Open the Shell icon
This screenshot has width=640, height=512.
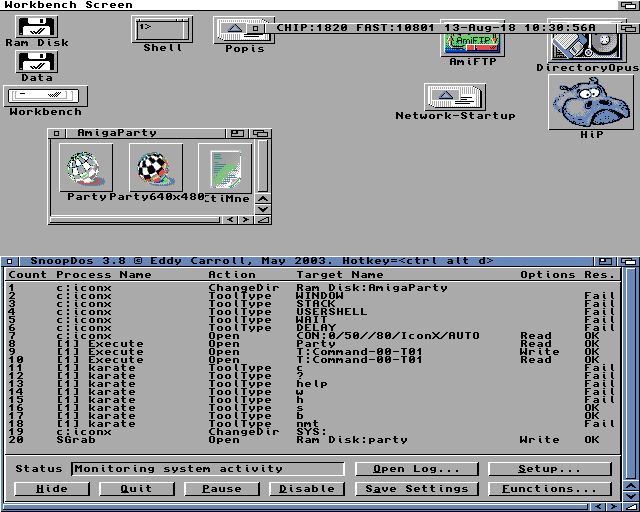[162, 28]
